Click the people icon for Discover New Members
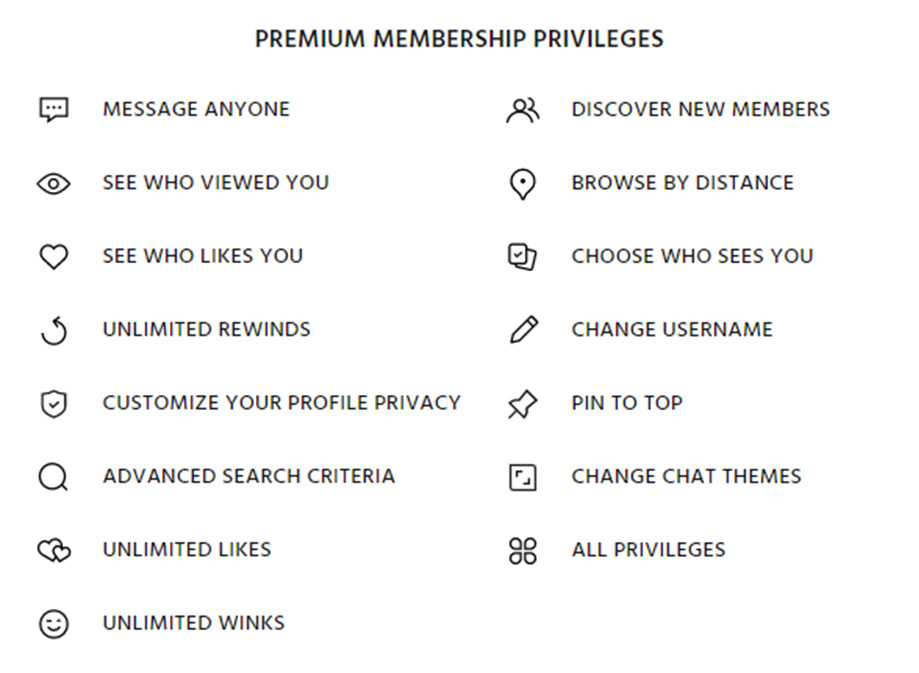 [x=523, y=110]
